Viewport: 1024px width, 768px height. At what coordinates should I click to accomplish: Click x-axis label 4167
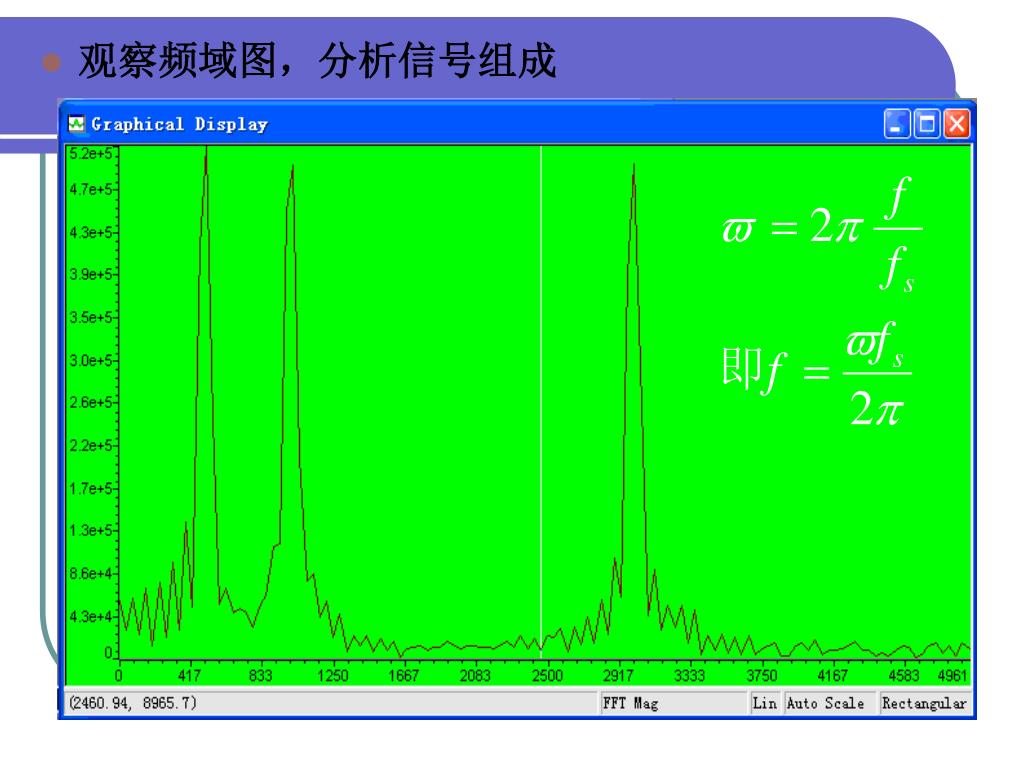[833, 675]
